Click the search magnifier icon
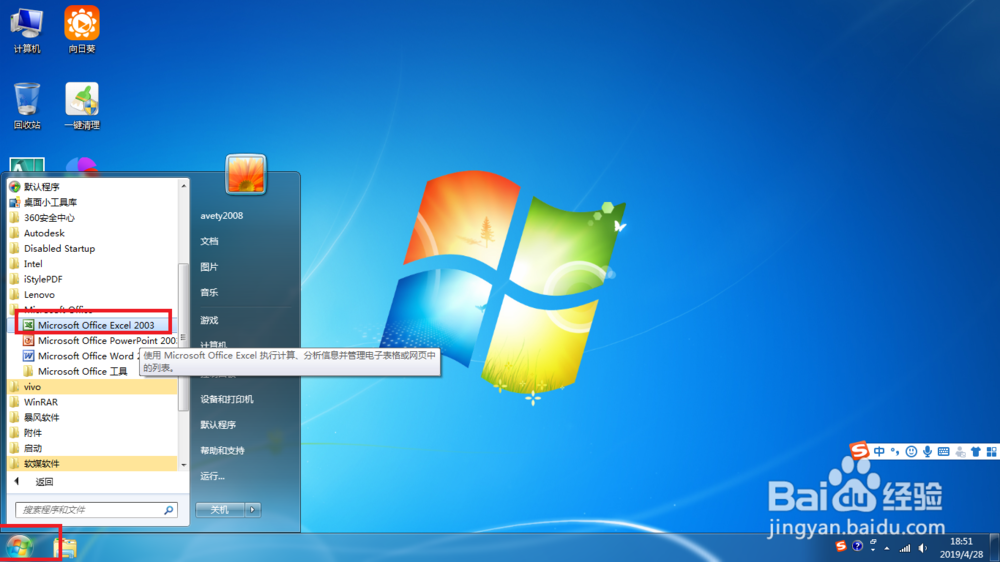 coord(168,510)
